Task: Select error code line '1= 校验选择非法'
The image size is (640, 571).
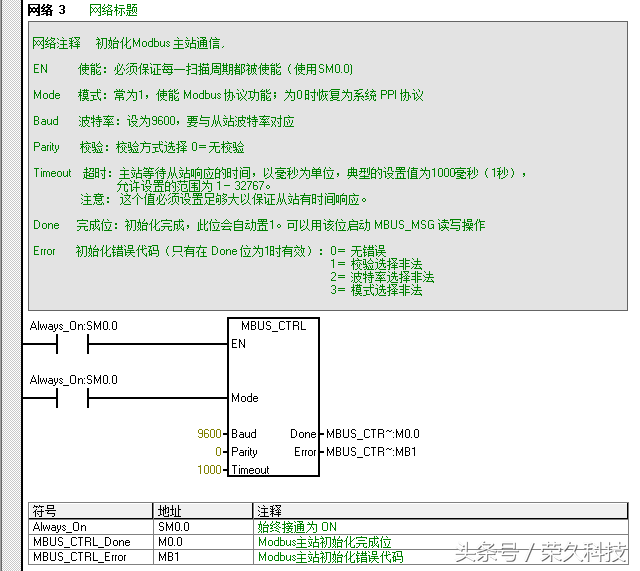Action: coord(376,264)
